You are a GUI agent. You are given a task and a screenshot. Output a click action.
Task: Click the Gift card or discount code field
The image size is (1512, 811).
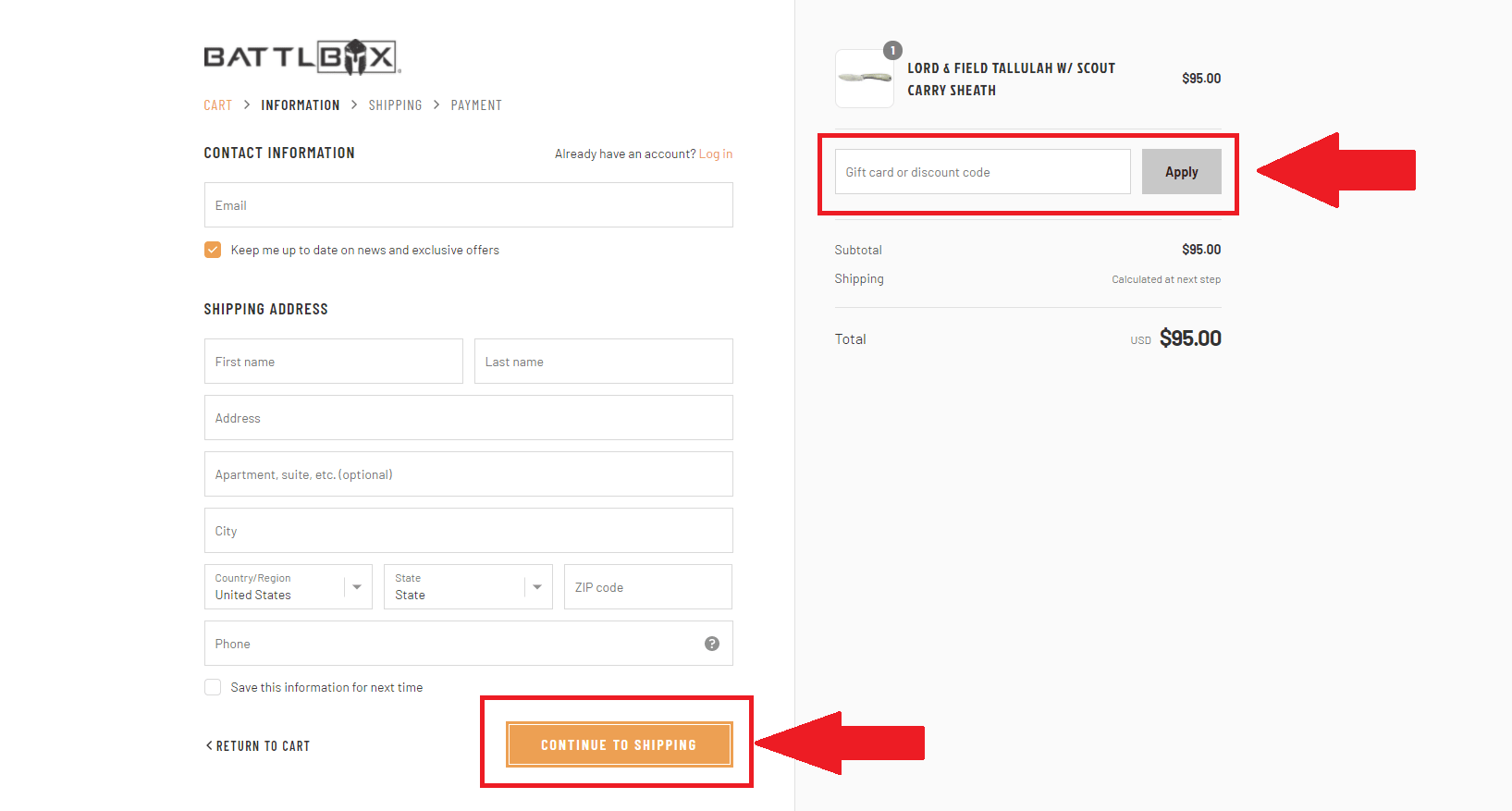coord(982,172)
